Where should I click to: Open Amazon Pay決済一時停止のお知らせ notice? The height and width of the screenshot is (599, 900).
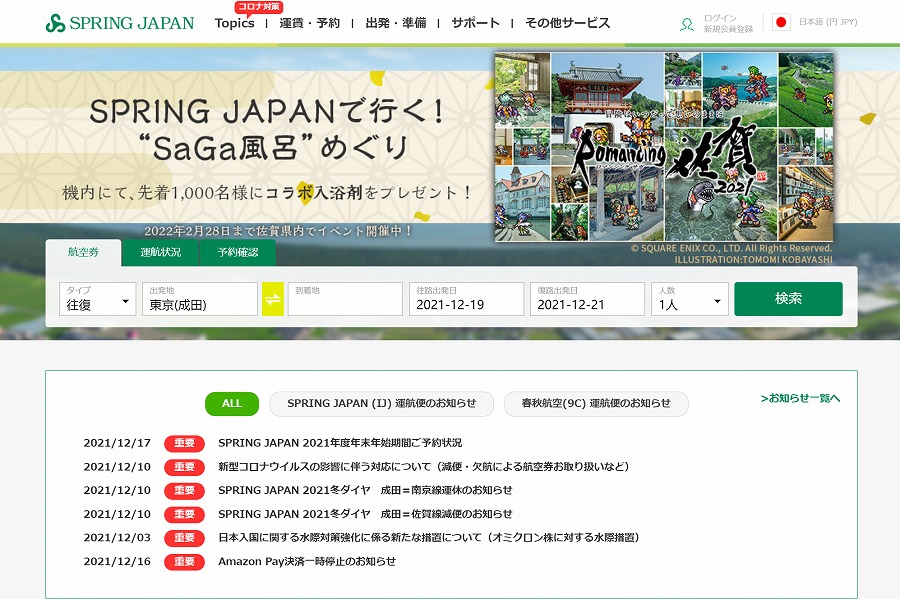(x=307, y=561)
